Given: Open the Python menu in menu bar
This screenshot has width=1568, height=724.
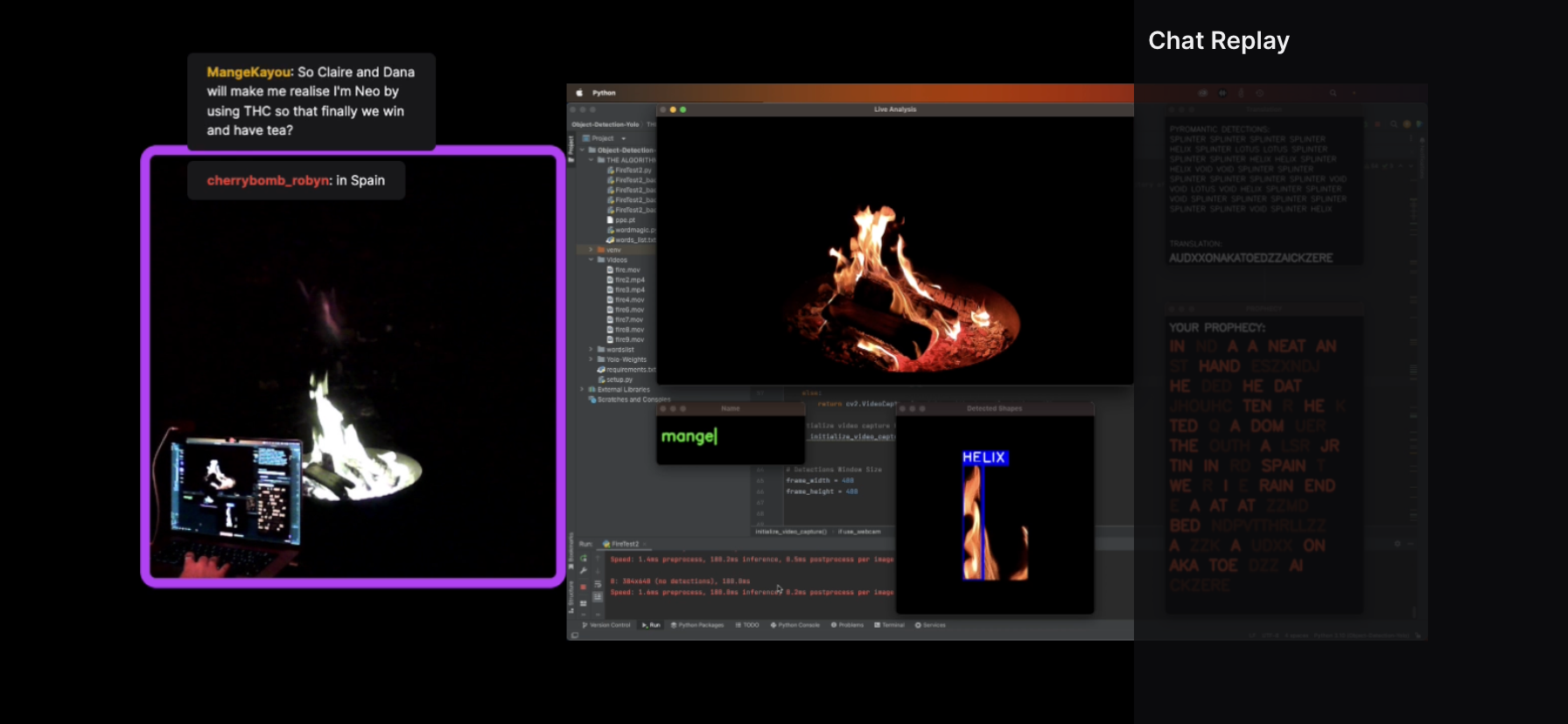Looking at the screenshot, I should [x=604, y=93].
